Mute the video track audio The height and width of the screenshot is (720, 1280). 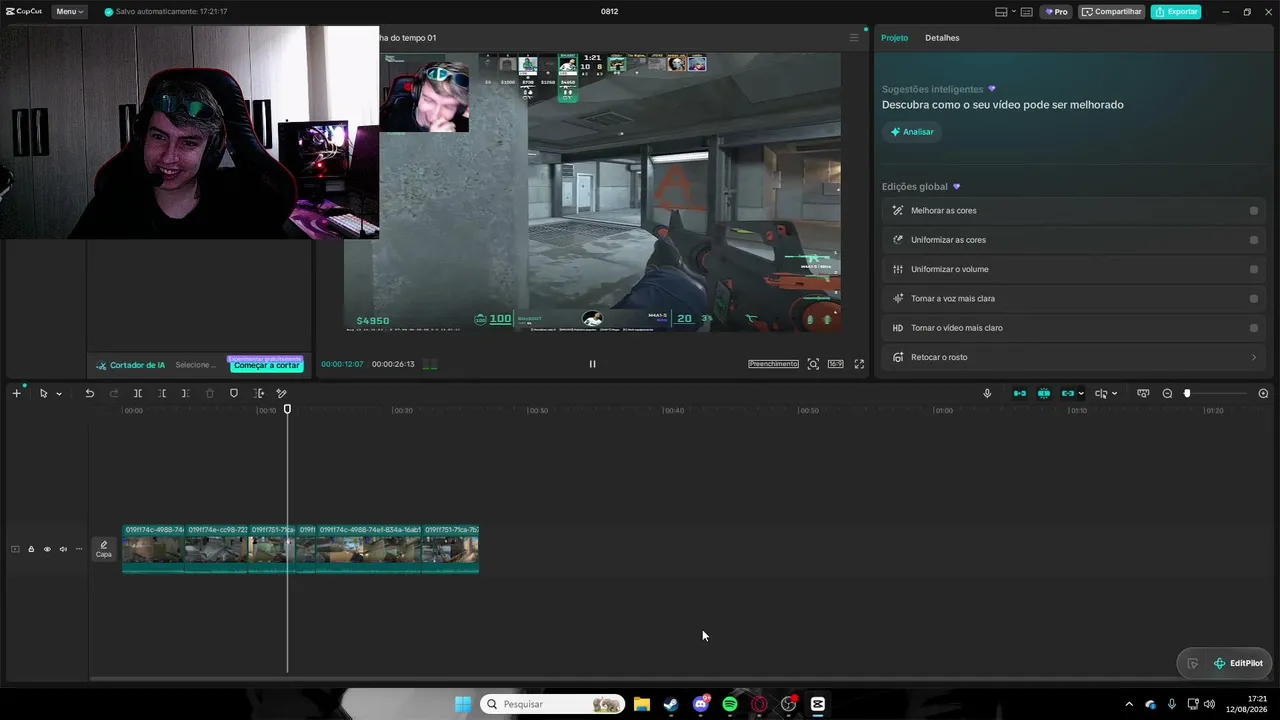click(x=63, y=549)
